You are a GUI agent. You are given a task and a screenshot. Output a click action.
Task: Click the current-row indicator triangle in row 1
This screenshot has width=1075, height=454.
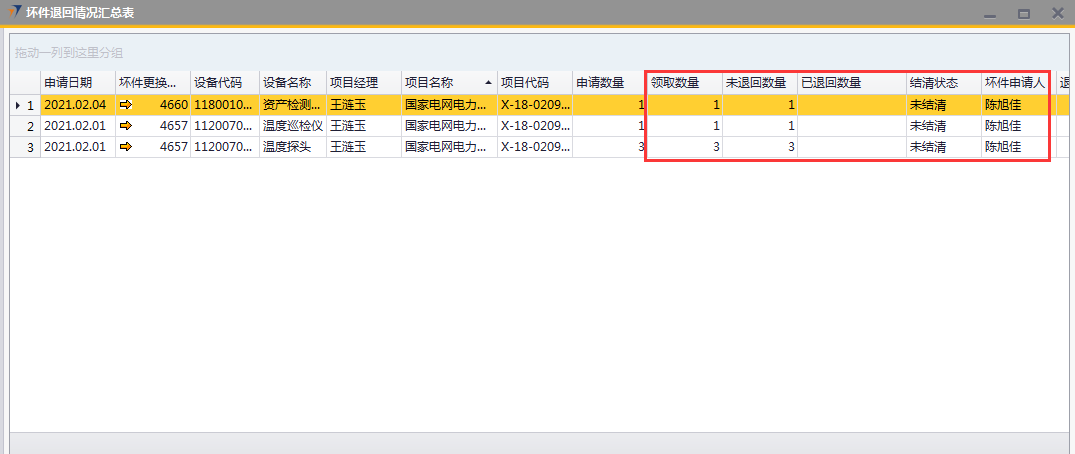click(16, 104)
